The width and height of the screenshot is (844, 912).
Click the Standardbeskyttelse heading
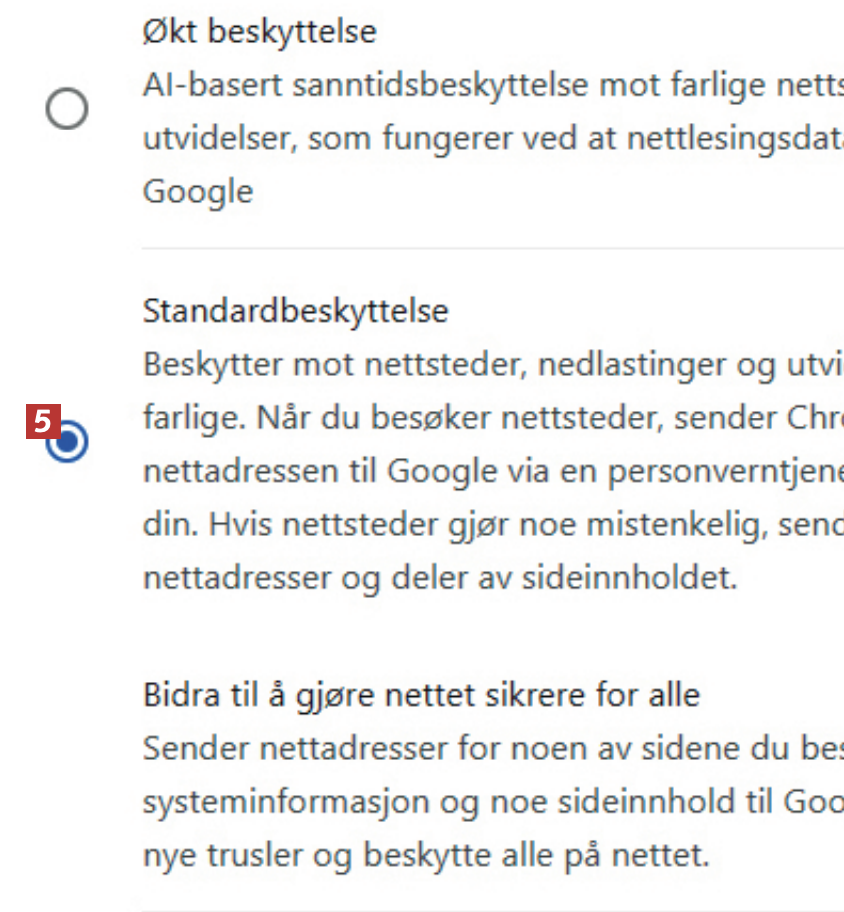296,311
